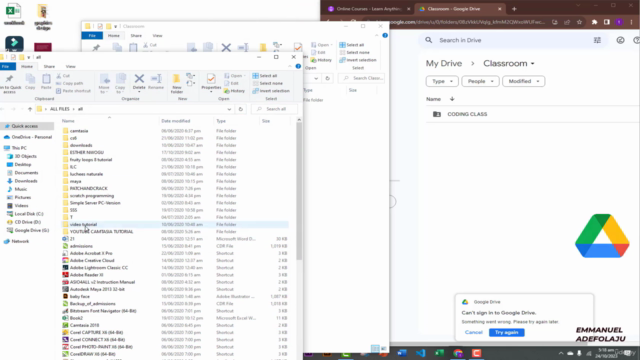Click Select none in front Explorer ribbon
Screen dimensions: 640x360
click(267, 83)
